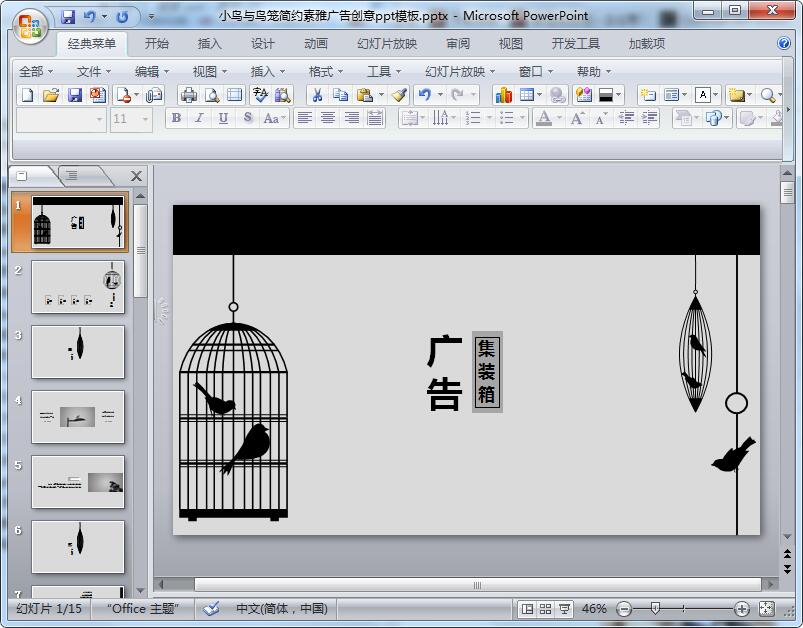Open an existing file with folder icon
The width and height of the screenshot is (803, 628).
point(51,95)
